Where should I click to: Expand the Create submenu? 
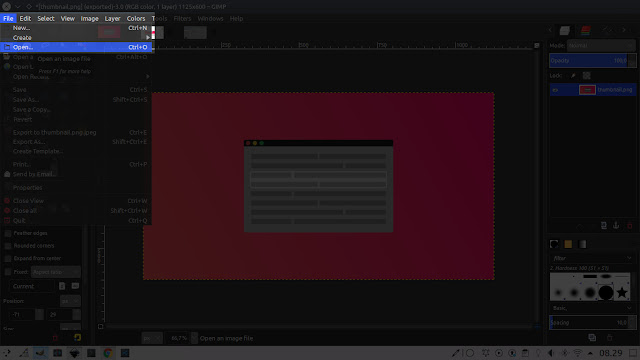click(76, 38)
